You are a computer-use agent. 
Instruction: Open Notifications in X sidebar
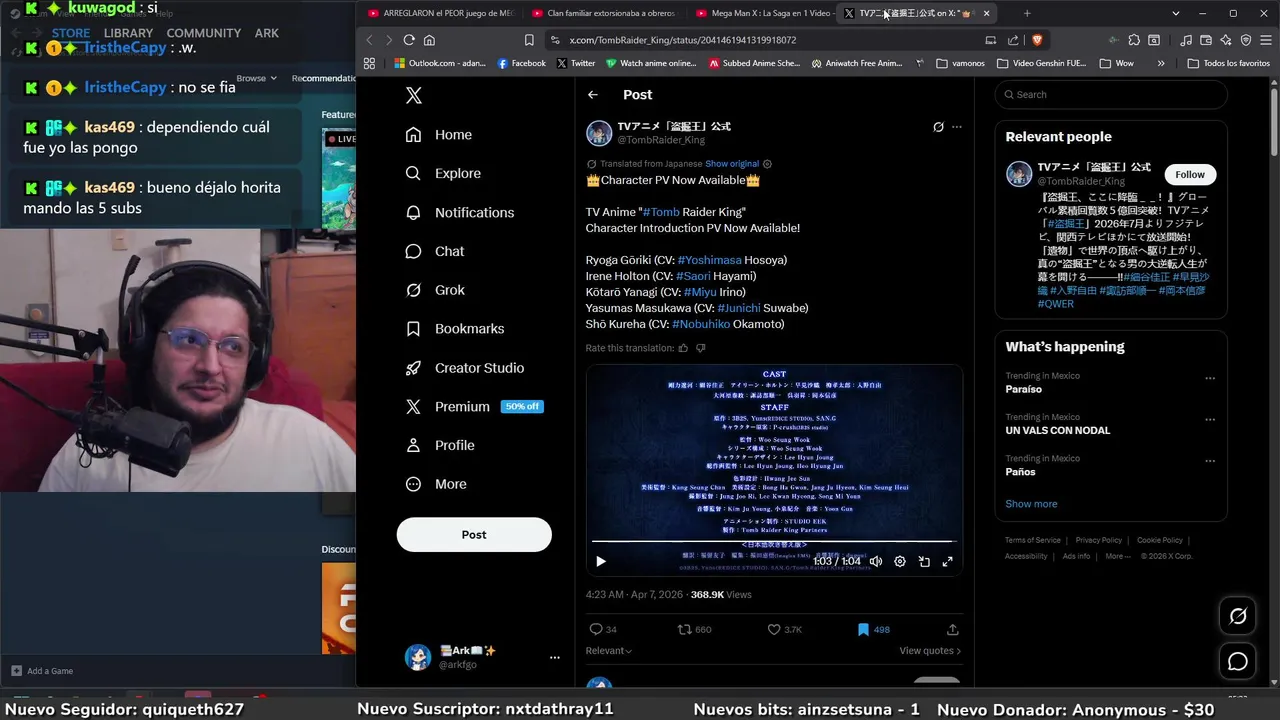pyautogui.click(x=459, y=212)
